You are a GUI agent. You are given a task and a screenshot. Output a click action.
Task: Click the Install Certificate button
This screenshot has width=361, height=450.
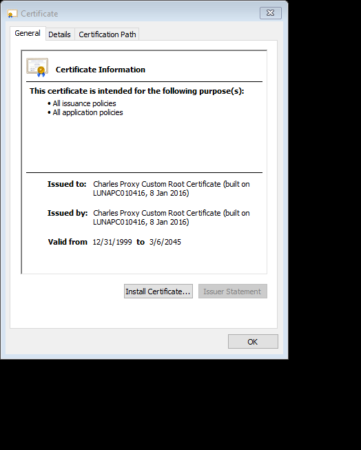(x=158, y=291)
